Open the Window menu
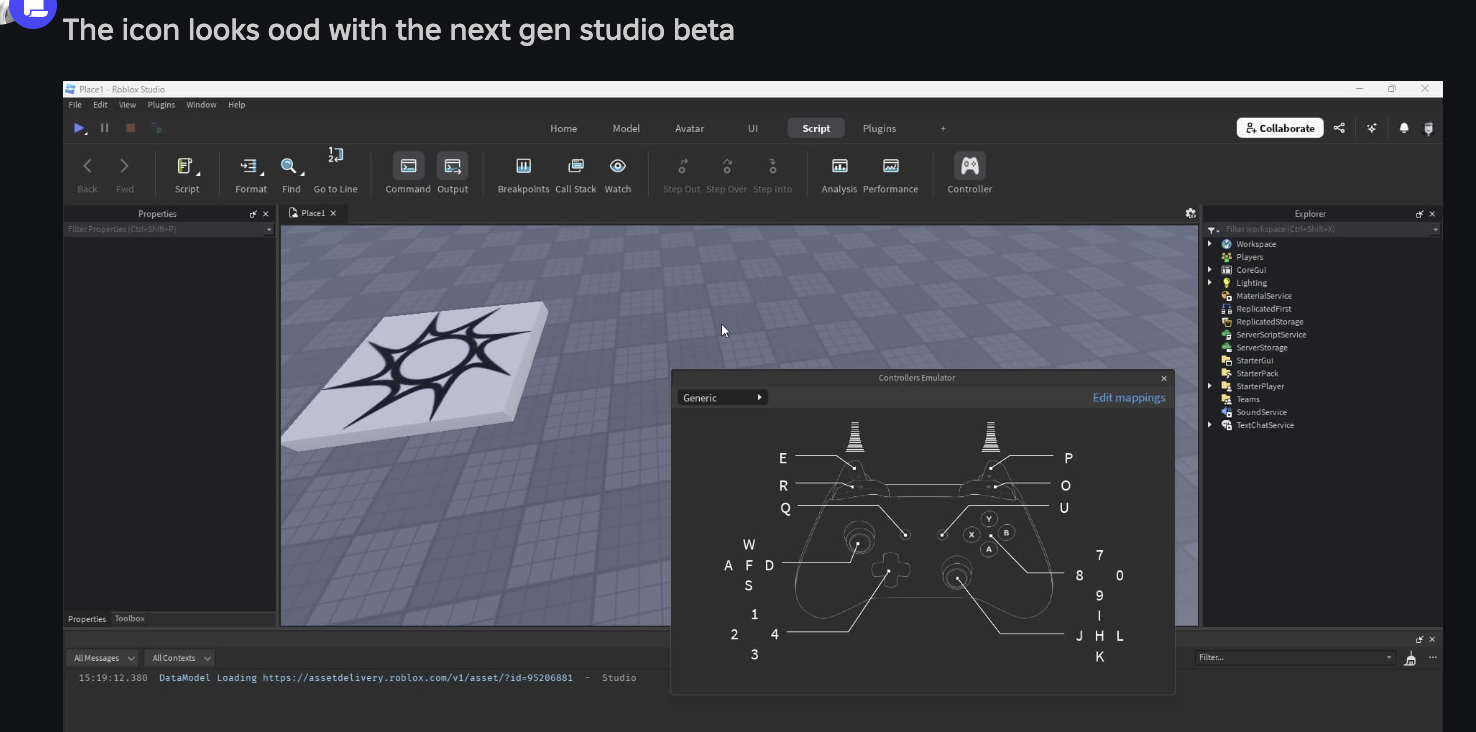The height and width of the screenshot is (732, 1476). point(201,105)
